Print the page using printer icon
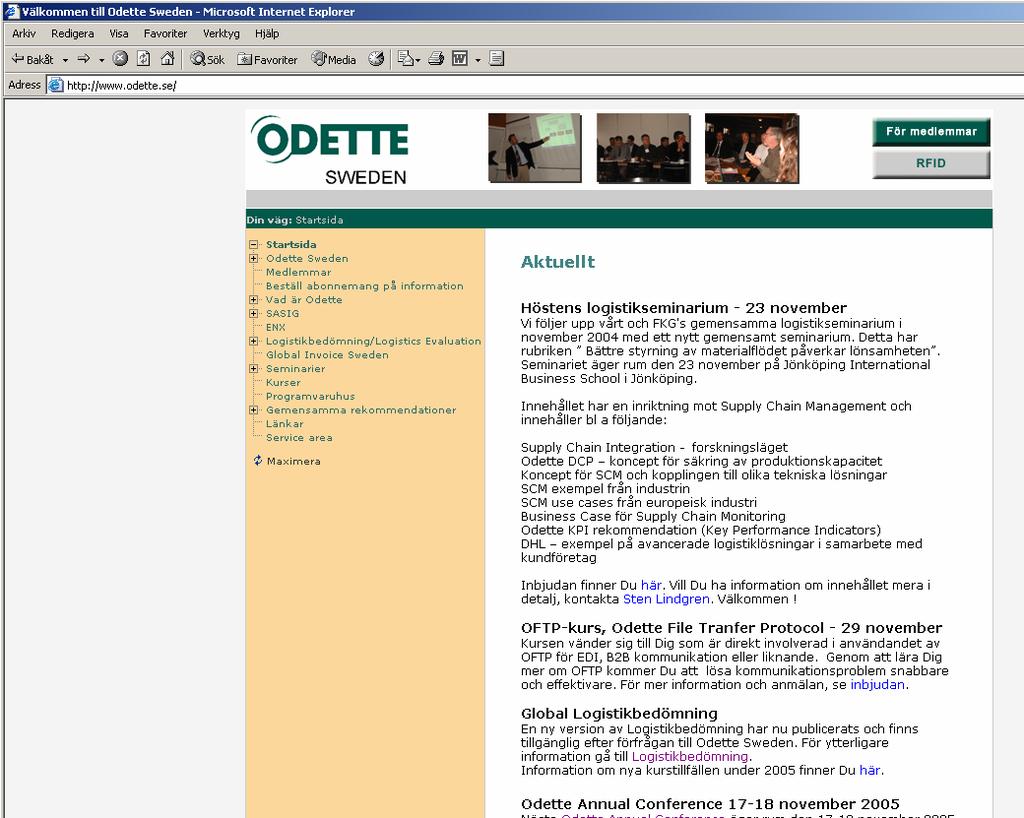 point(436,59)
